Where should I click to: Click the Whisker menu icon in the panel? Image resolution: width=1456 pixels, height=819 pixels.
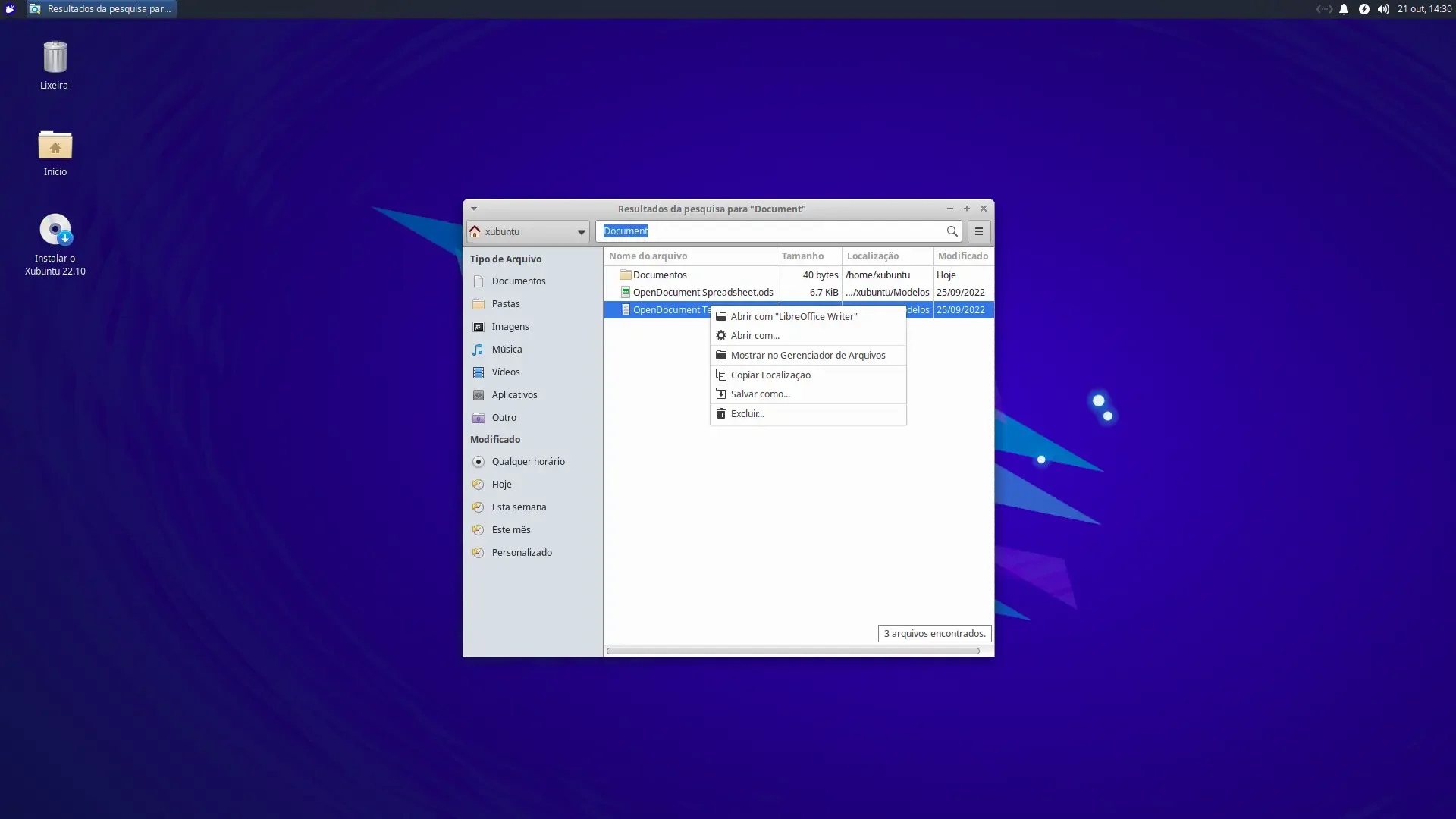click(x=10, y=9)
